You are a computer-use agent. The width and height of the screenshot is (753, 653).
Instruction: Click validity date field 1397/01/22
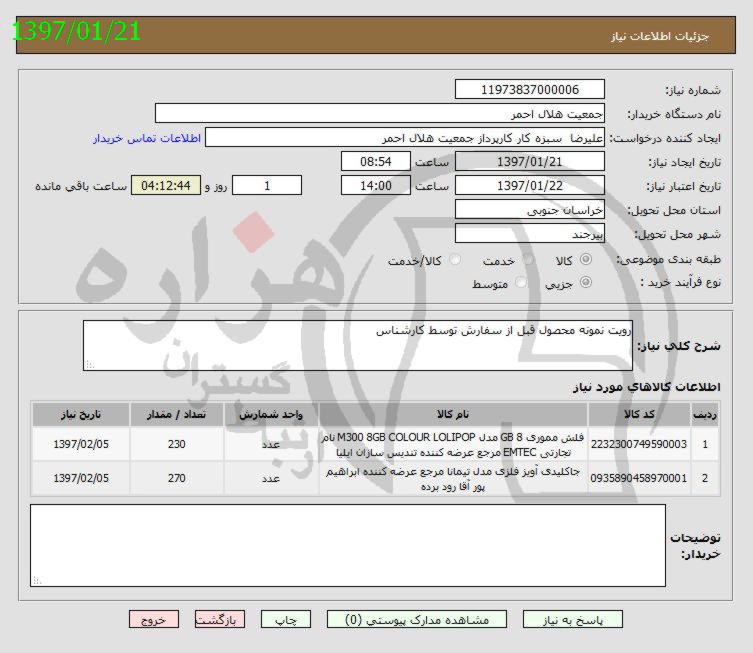tap(530, 185)
